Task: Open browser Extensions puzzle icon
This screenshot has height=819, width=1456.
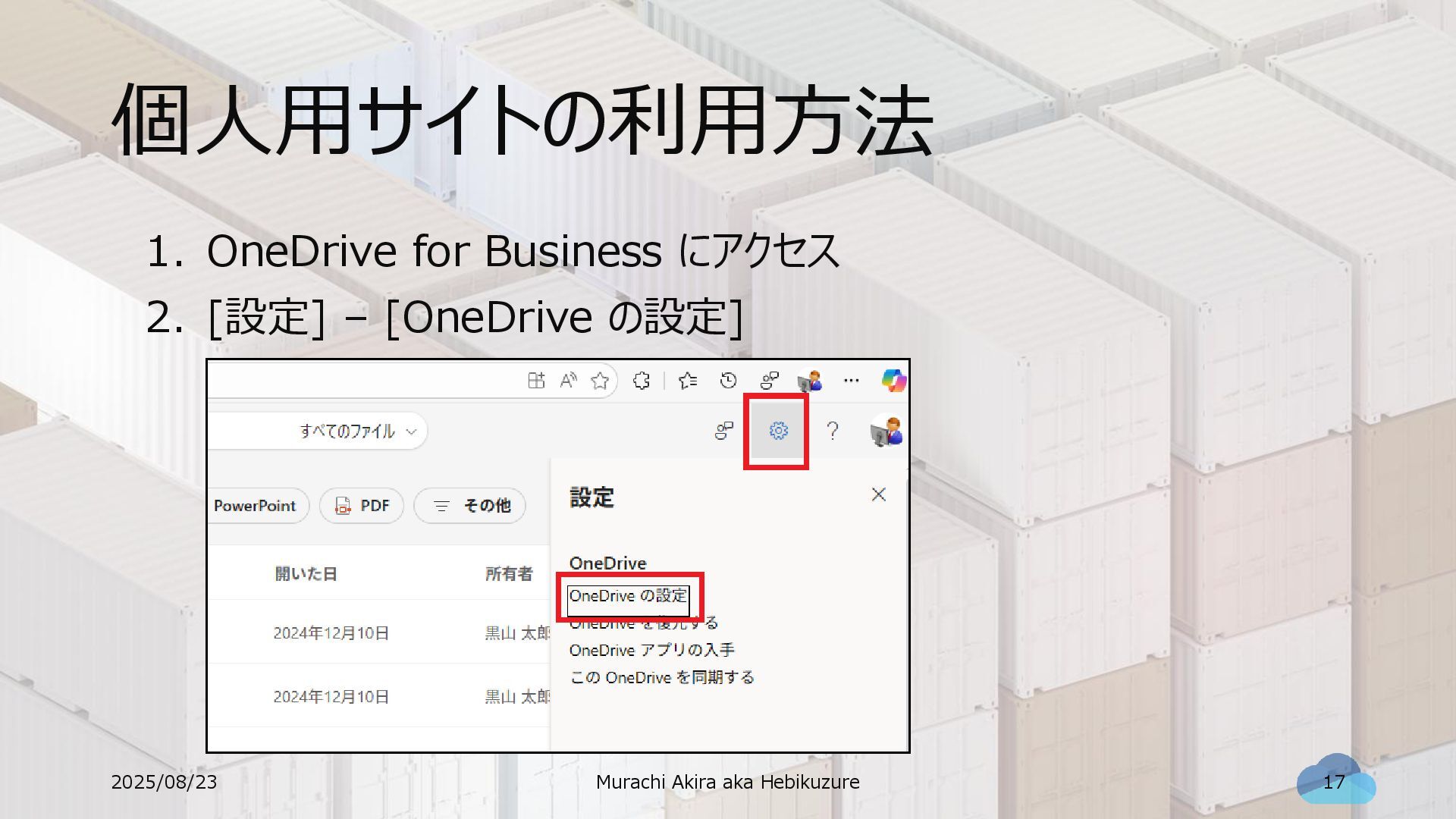Action: tap(642, 381)
